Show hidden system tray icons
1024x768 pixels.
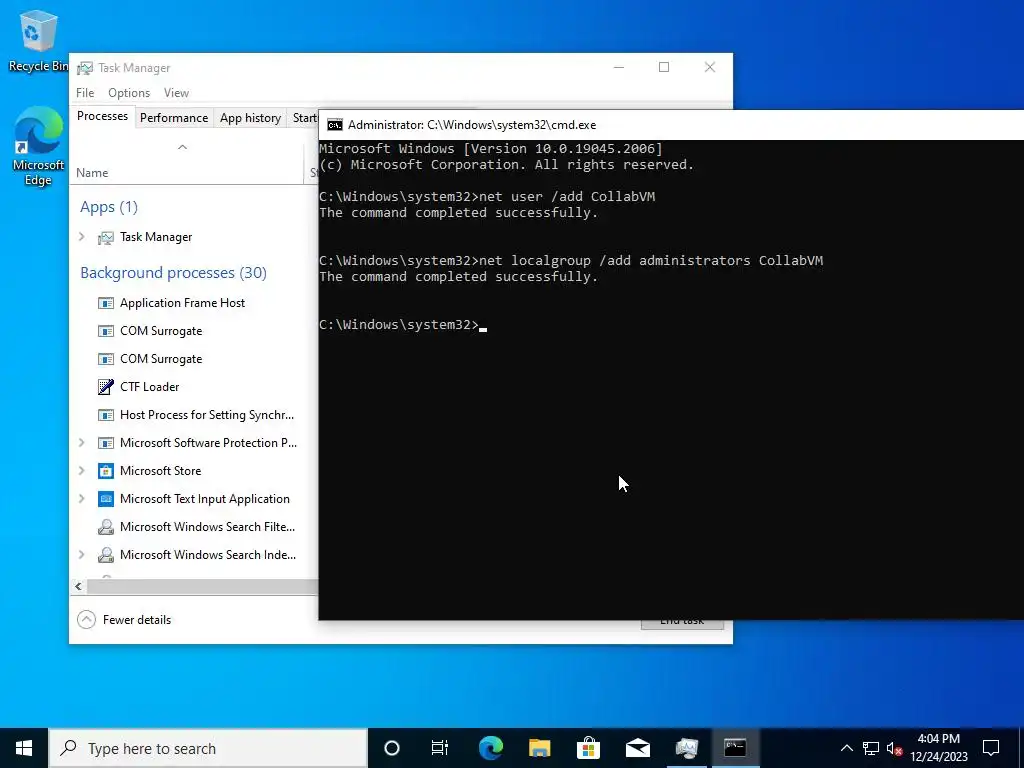pyautogui.click(x=846, y=748)
